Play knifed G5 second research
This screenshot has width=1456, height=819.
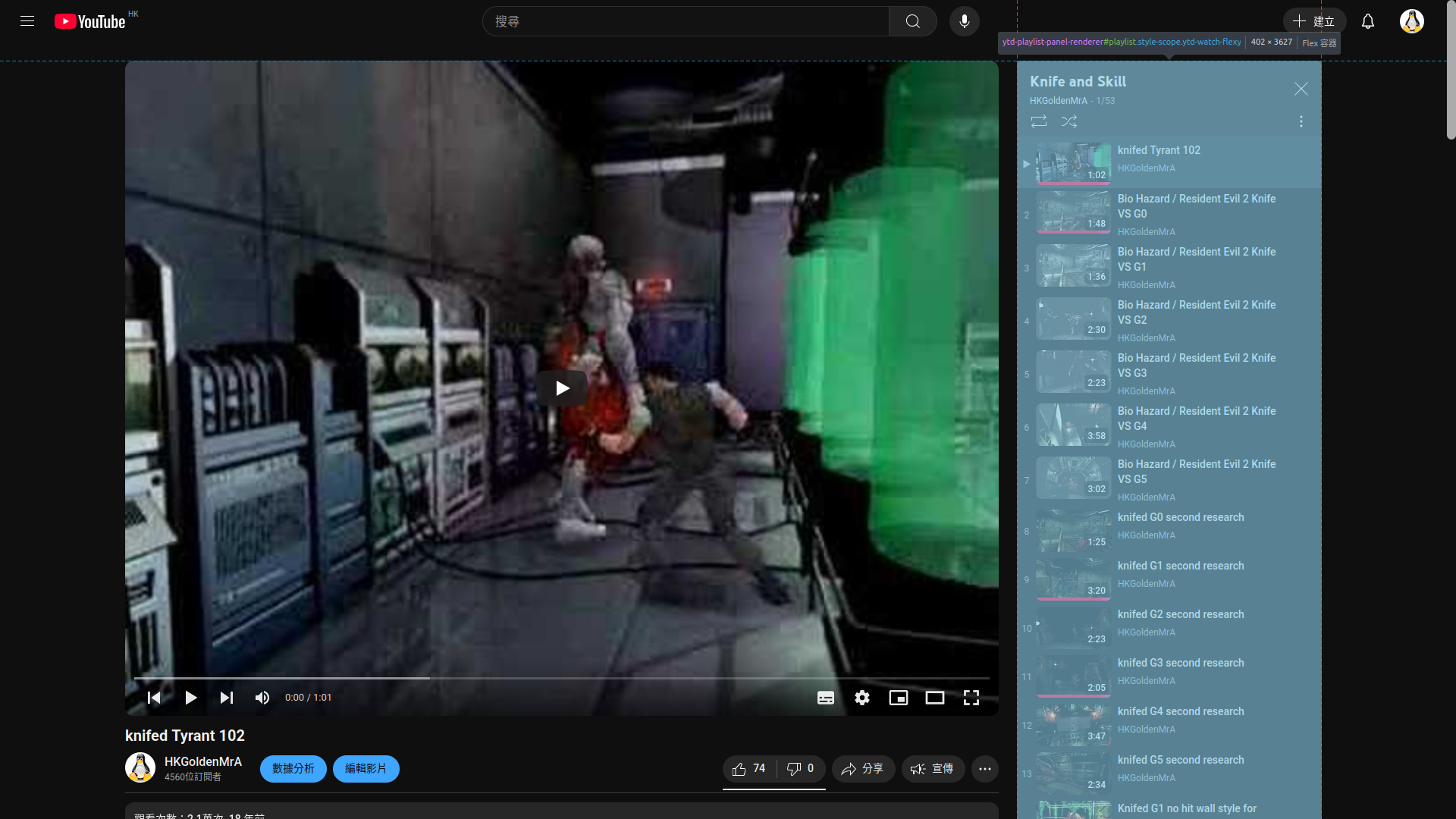pos(1169,773)
